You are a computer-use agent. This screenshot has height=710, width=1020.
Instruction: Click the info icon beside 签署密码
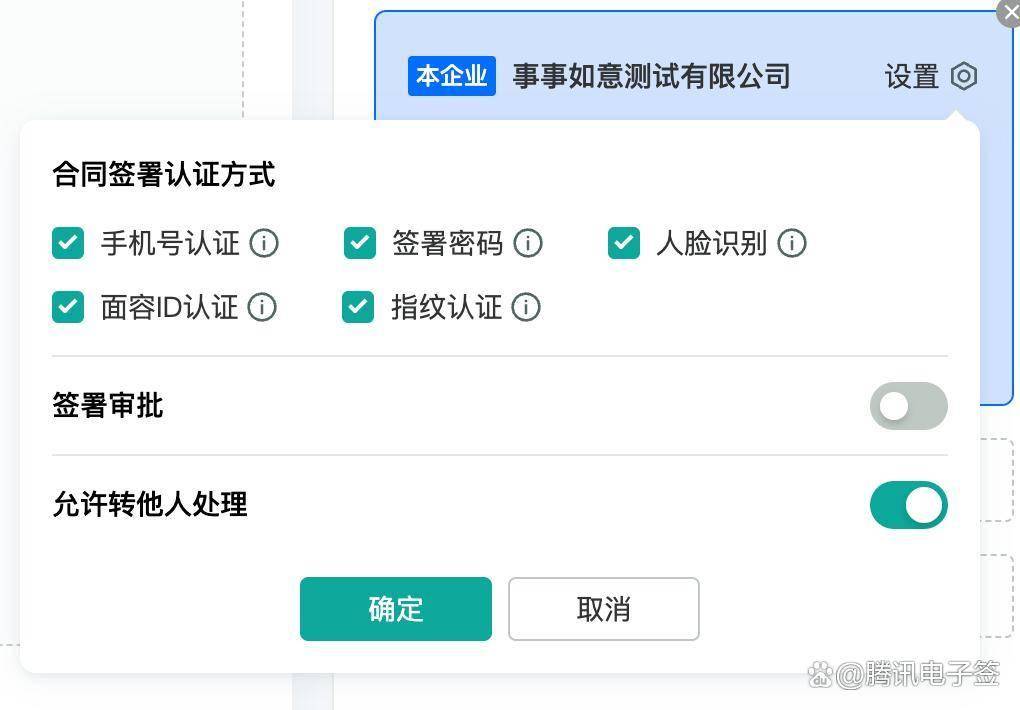pos(528,243)
